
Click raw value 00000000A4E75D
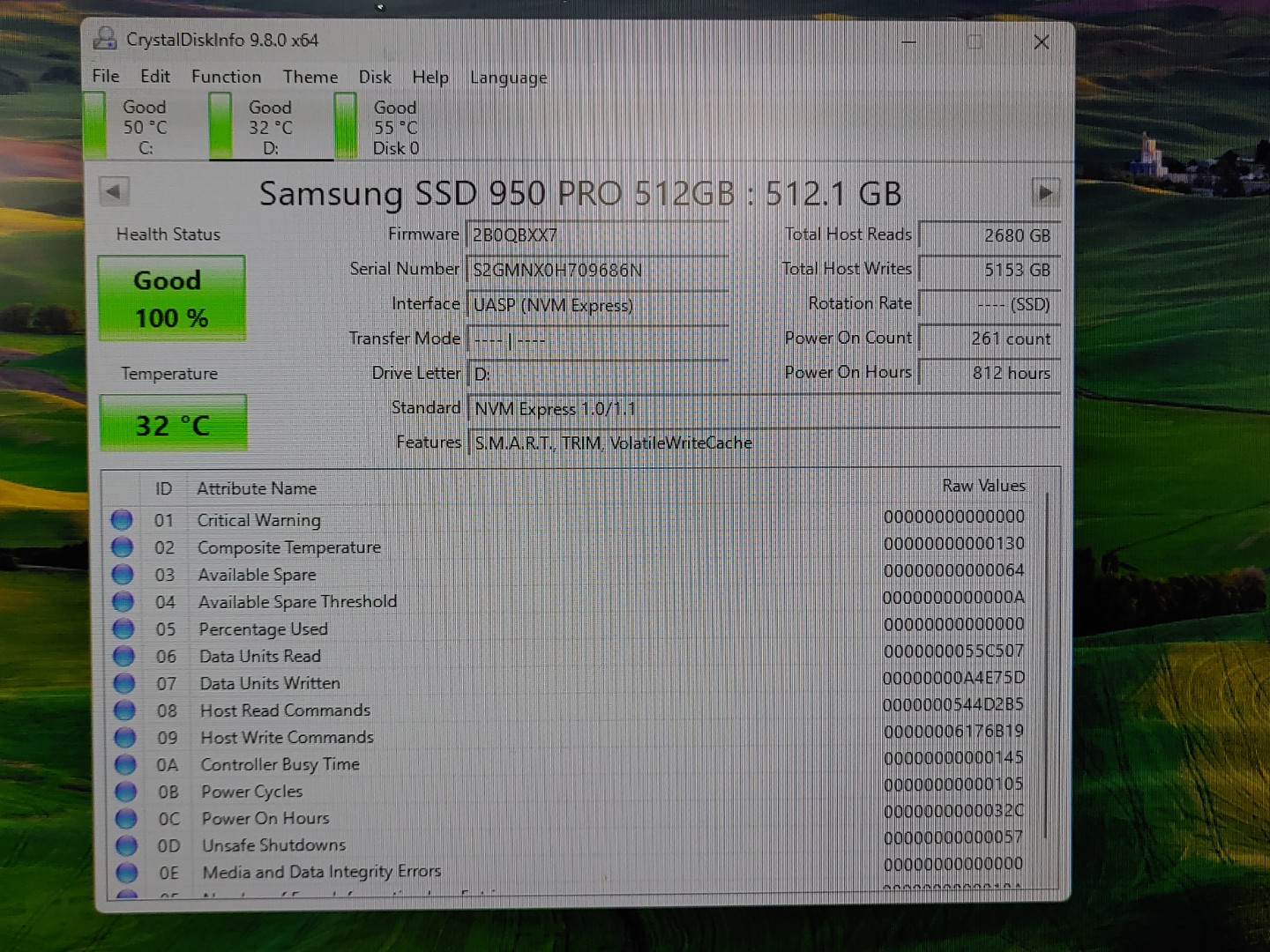tap(953, 678)
